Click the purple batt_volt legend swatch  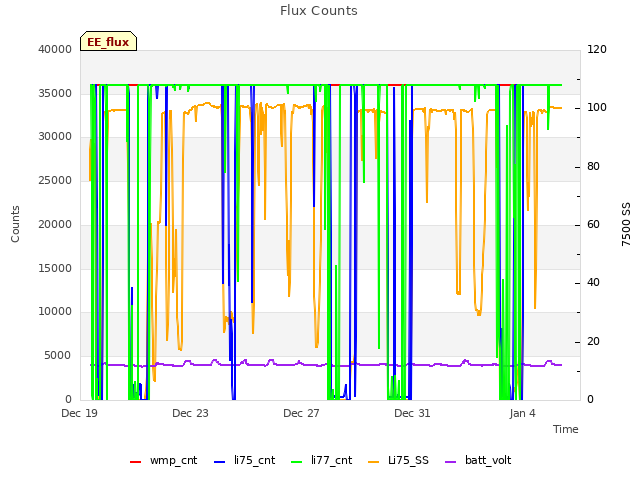450,462
